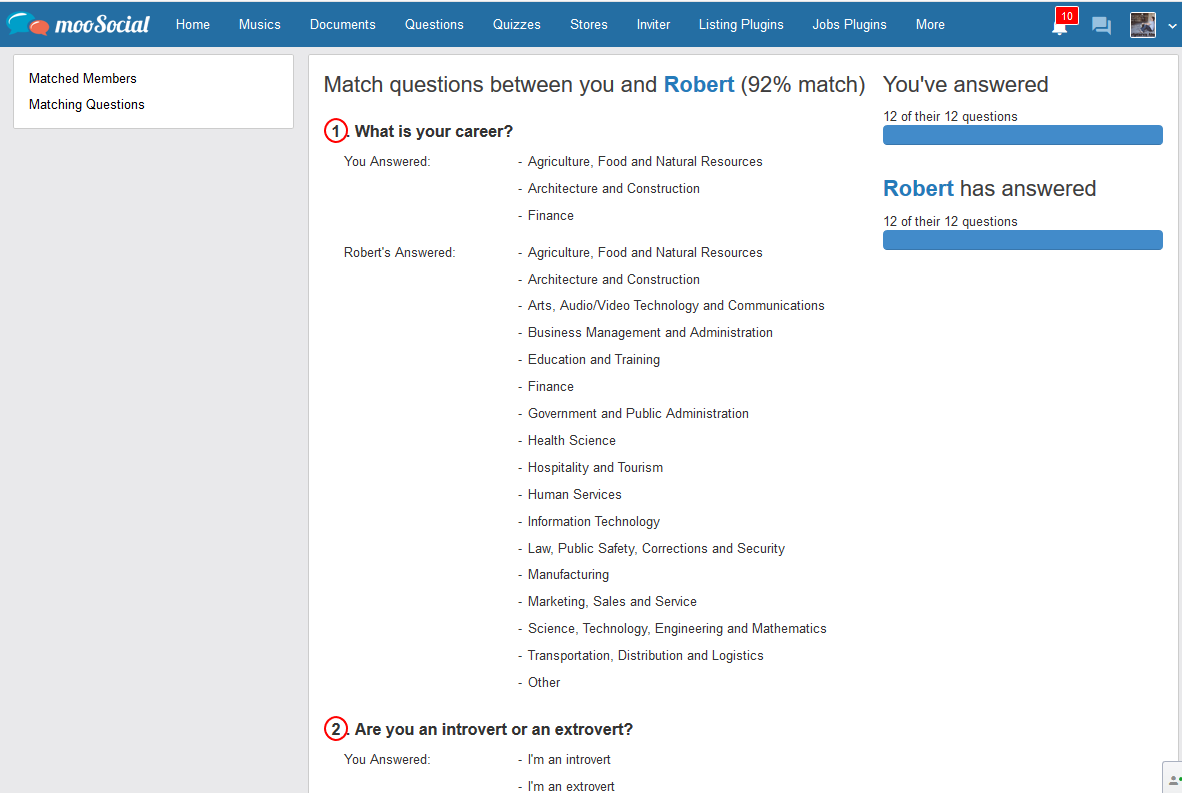
Task: Open the notifications bell icon
Action: point(1060,26)
